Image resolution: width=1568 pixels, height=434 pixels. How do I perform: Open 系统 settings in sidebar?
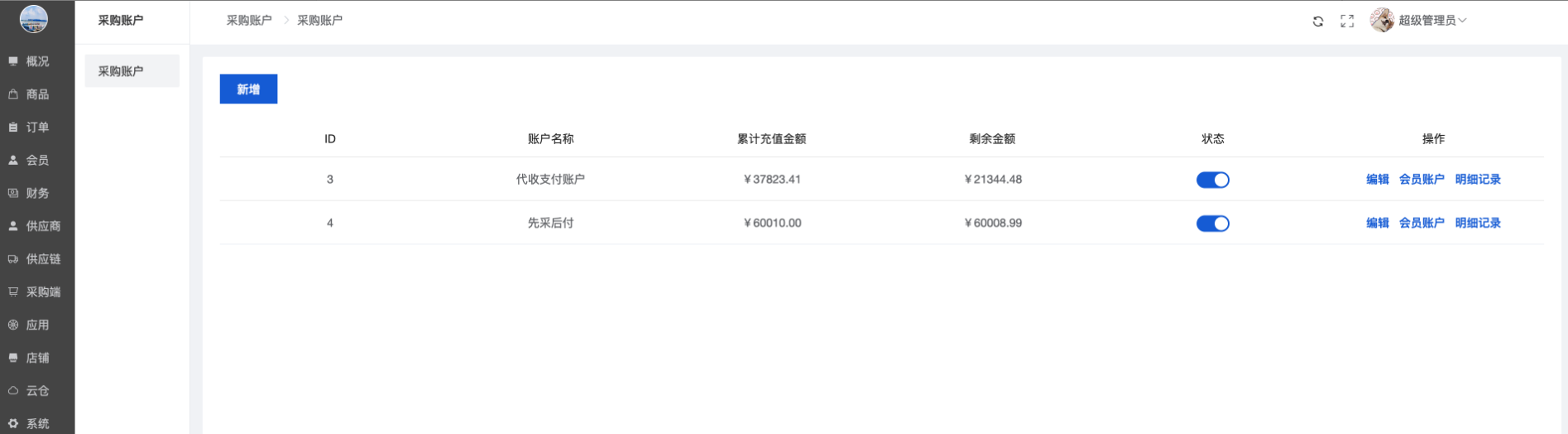[x=36, y=423]
